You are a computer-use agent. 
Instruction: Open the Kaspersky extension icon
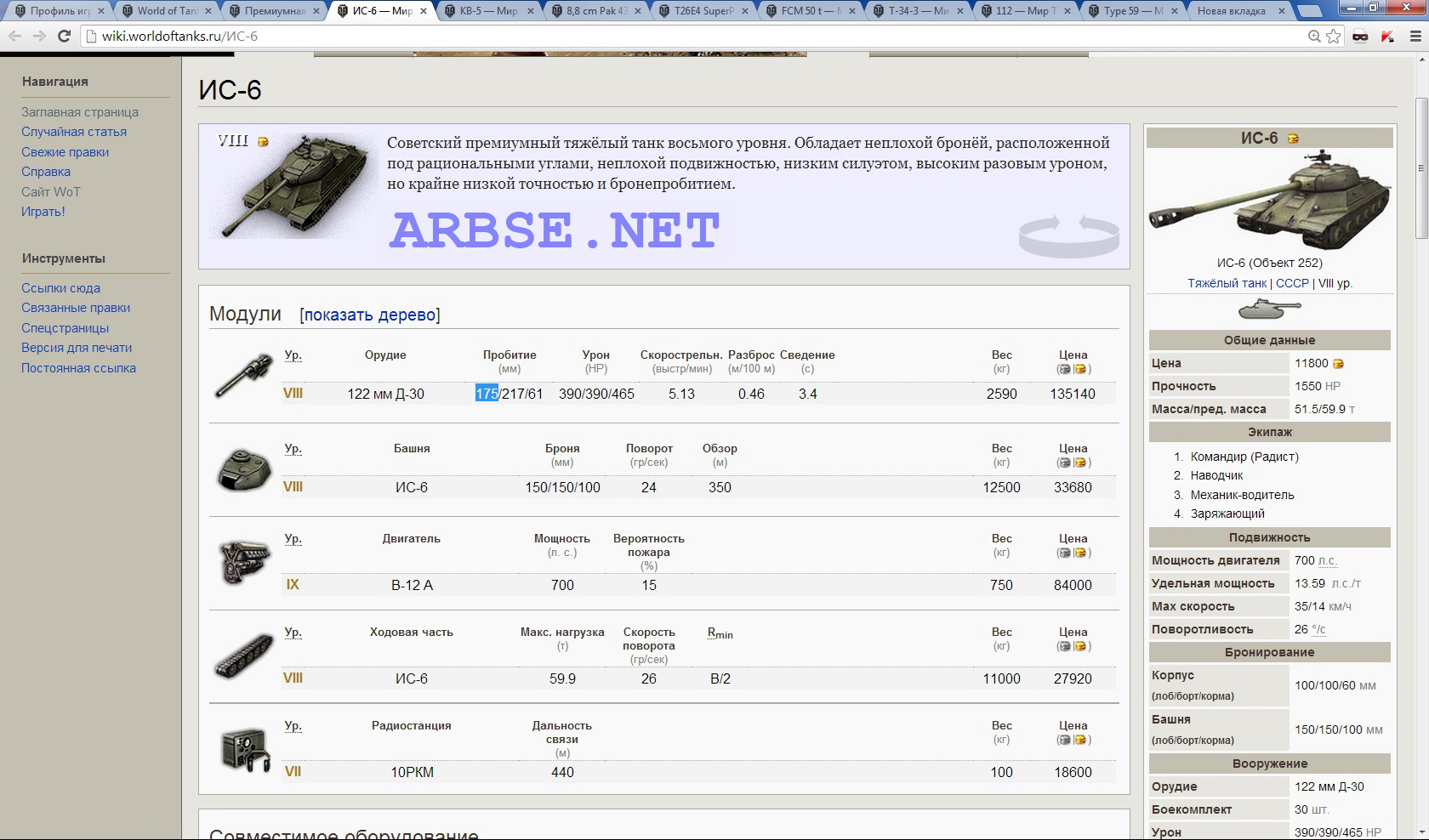pyautogui.click(x=1387, y=37)
